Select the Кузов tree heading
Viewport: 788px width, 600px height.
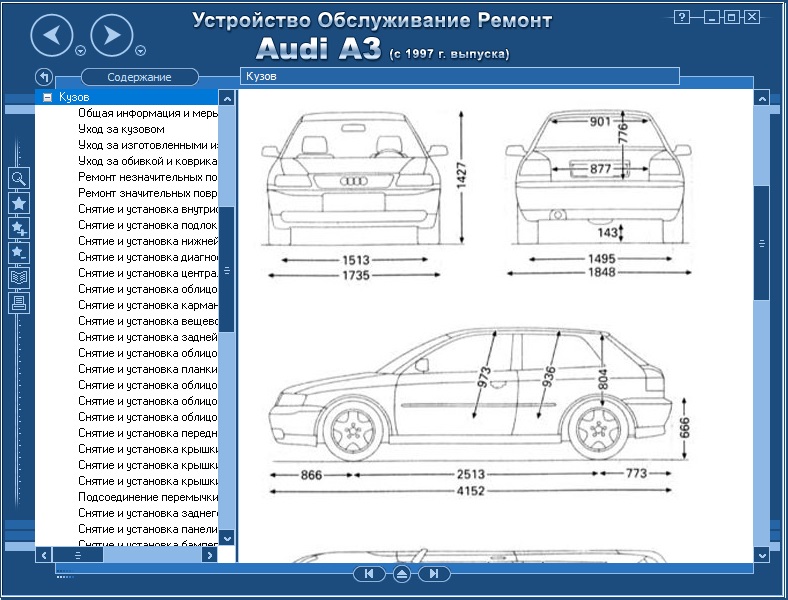tap(74, 97)
